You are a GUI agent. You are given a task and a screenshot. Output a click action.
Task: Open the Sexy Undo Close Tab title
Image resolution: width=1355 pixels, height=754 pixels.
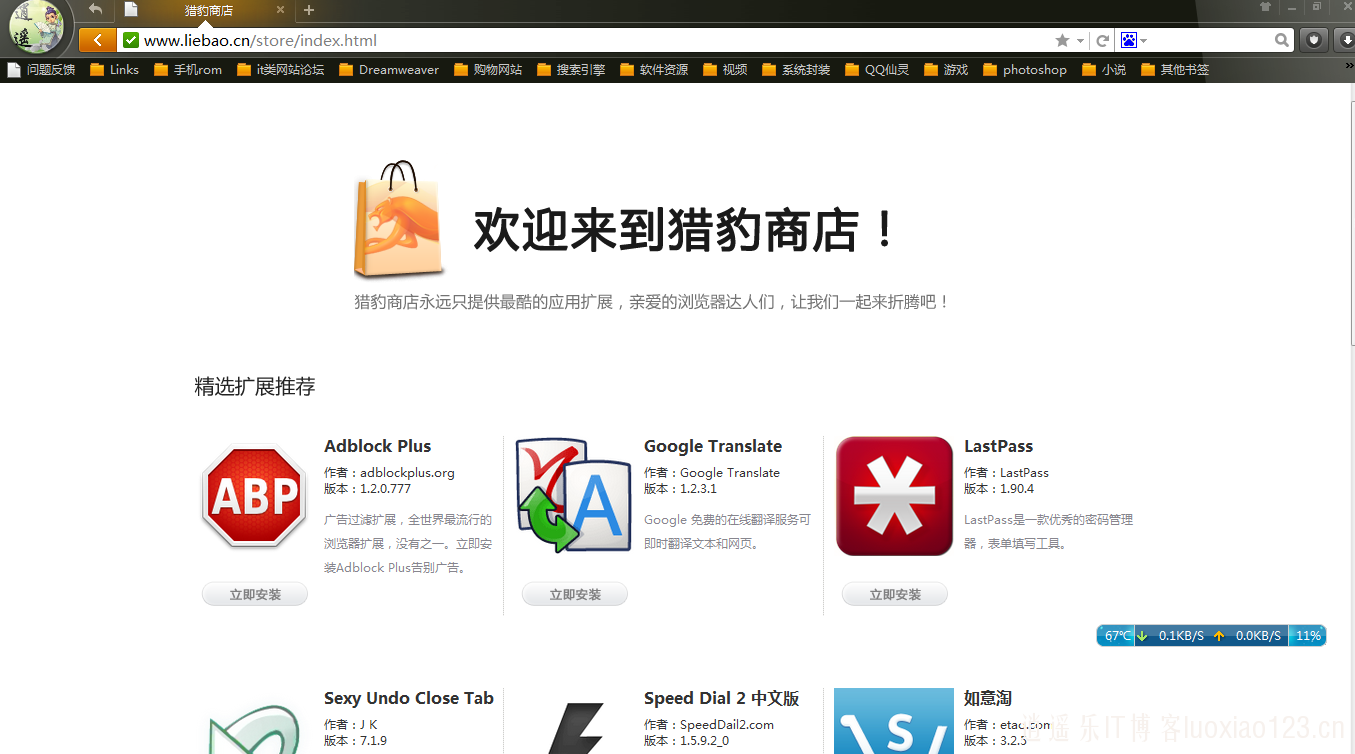409,698
